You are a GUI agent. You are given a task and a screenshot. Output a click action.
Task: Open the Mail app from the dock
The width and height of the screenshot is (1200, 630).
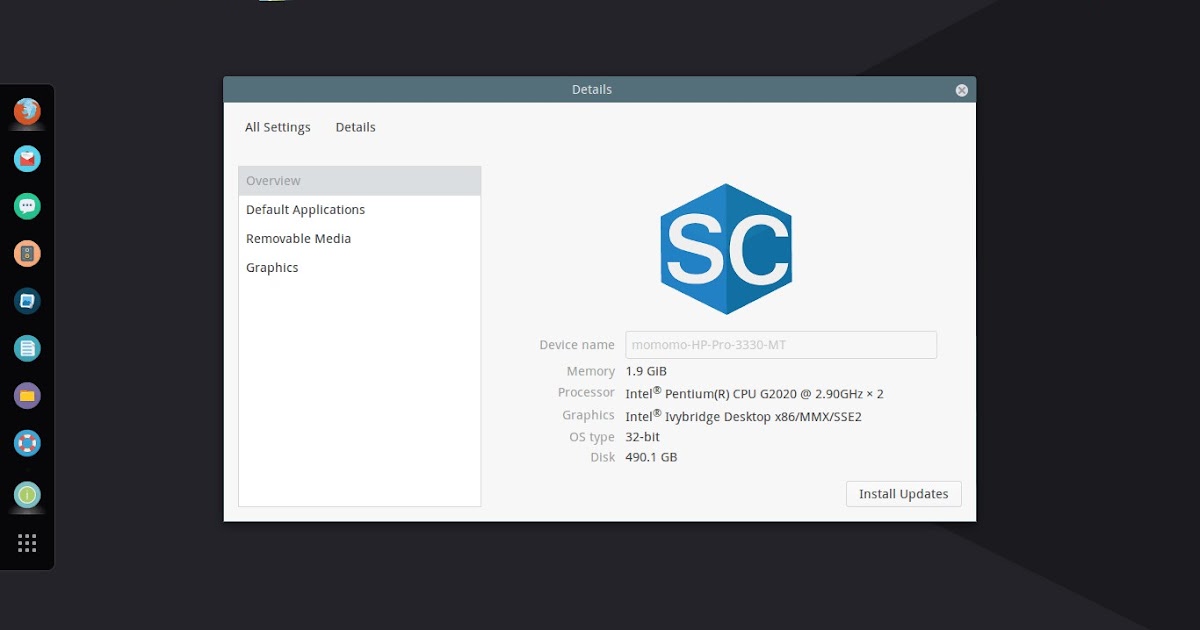point(26,158)
